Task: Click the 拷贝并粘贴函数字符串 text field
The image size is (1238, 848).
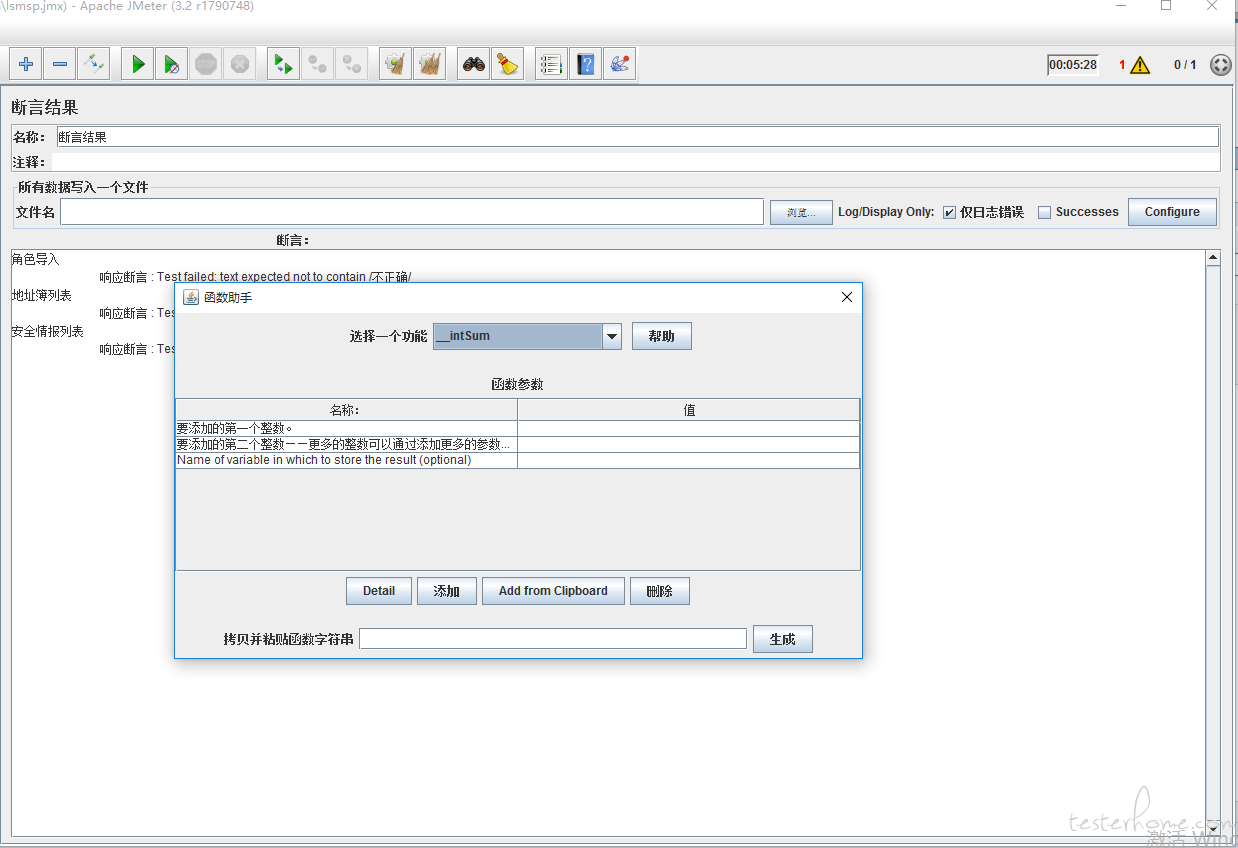Action: 553,639
